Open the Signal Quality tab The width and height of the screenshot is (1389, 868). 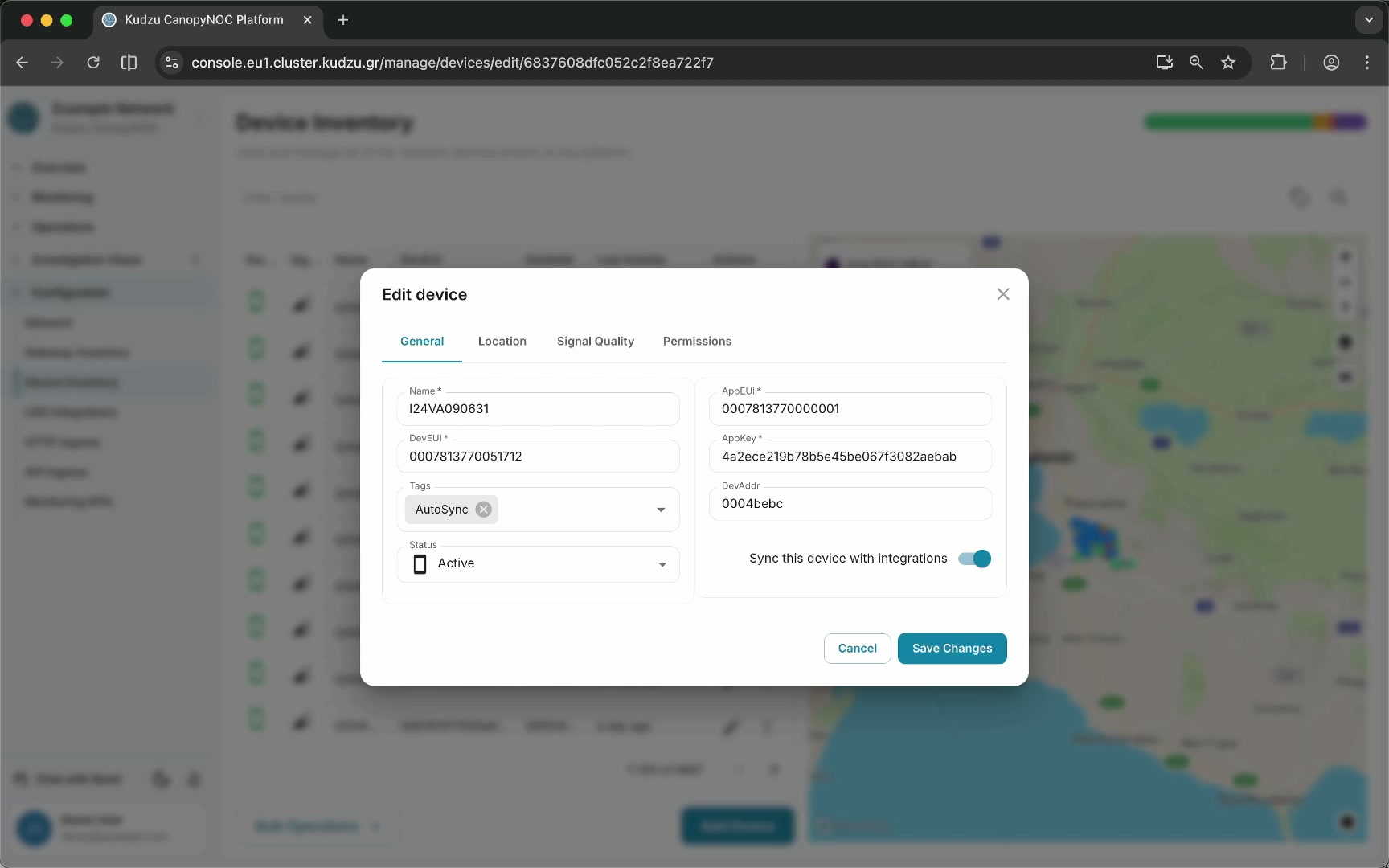[x=595, y=342]
